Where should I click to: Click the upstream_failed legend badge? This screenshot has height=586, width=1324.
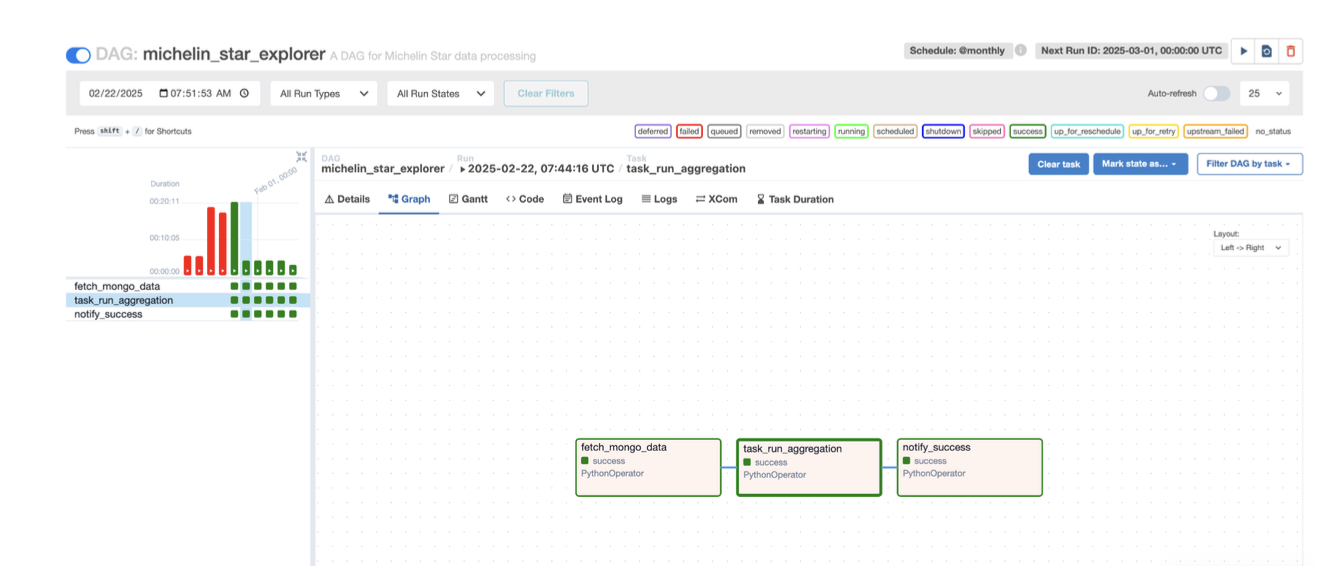click(x=1215, y=131)
